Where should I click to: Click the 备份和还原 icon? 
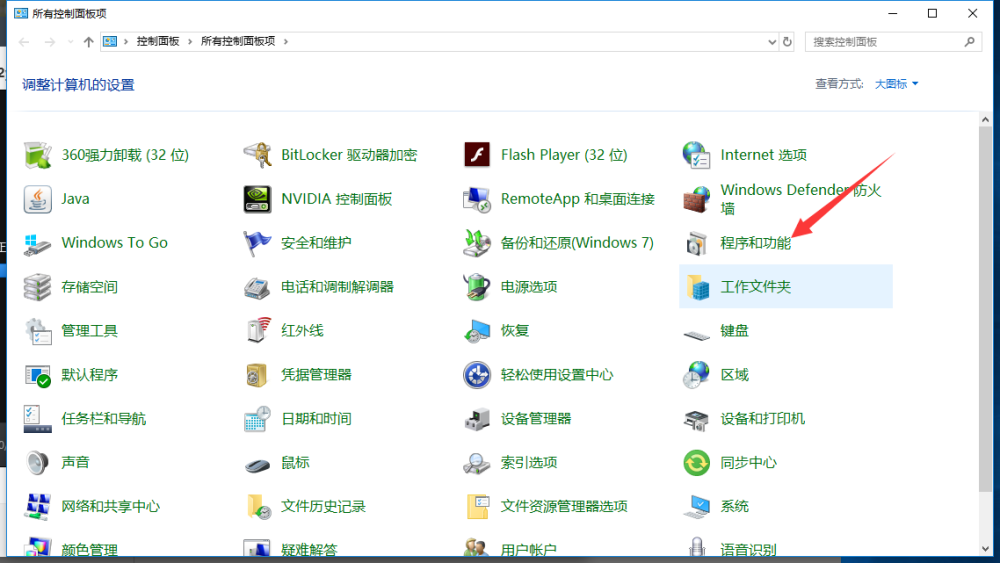pyautogui.click(x=477, y=243)
